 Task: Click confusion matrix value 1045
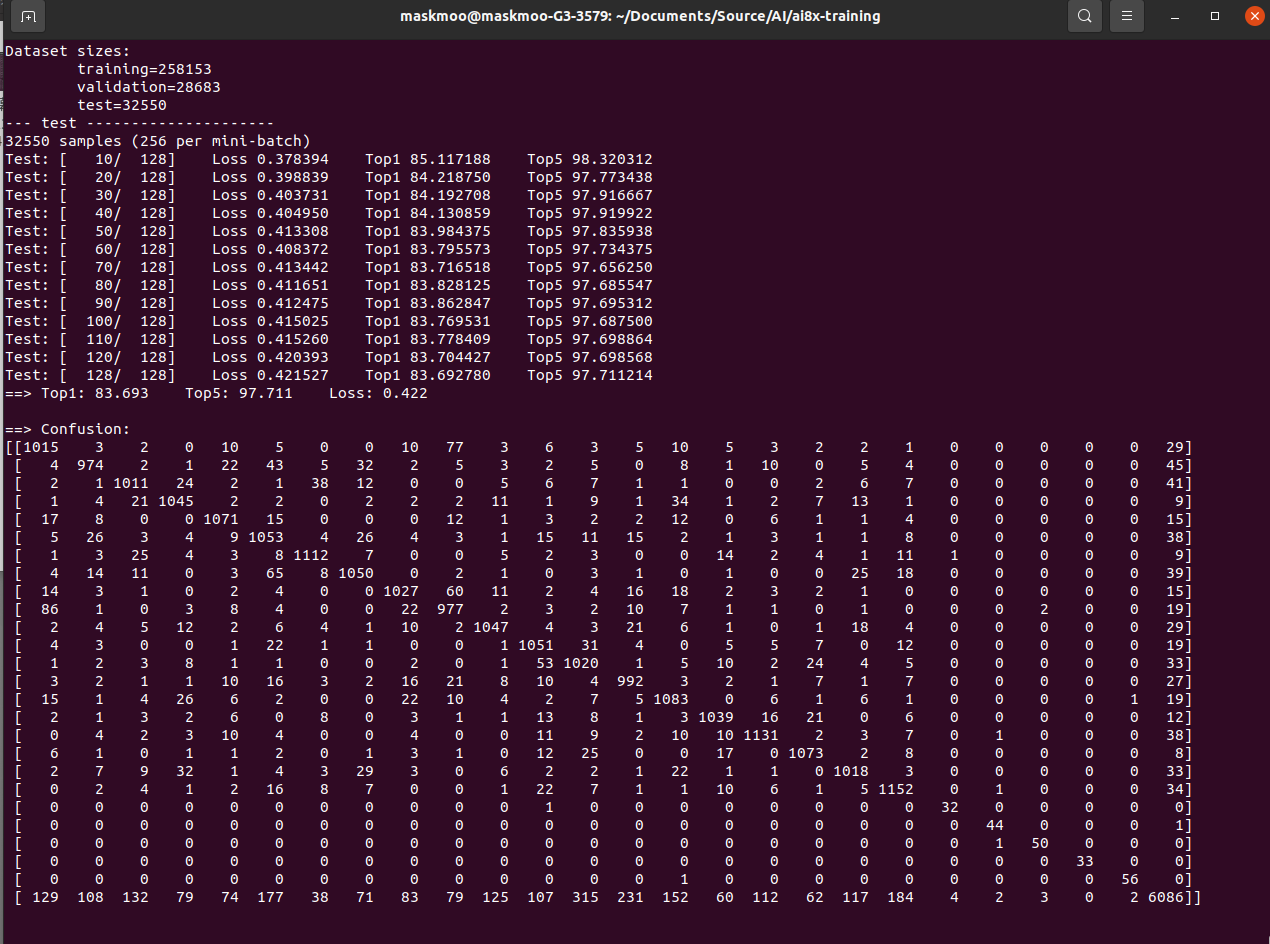coord(176,501)
